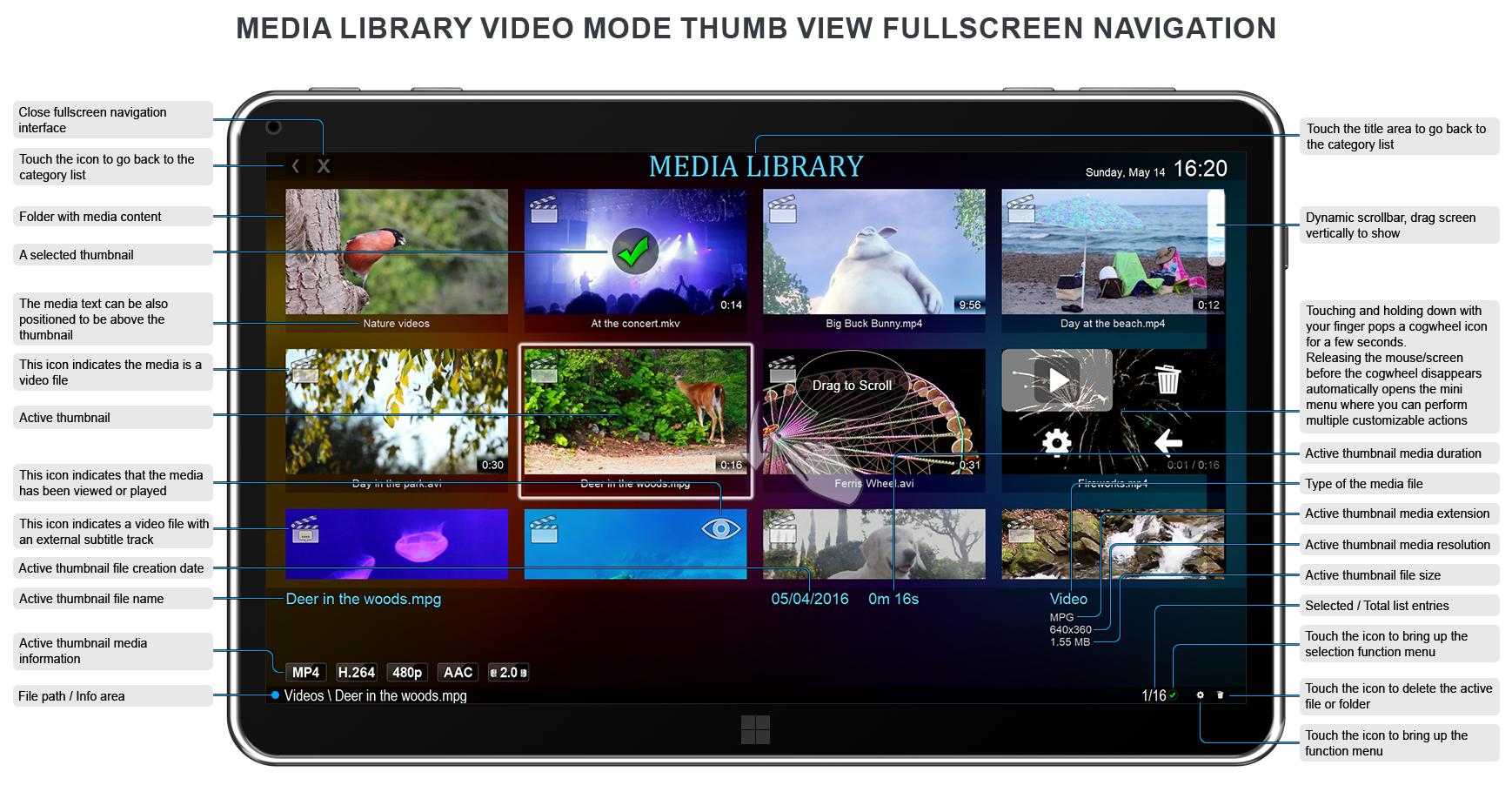Click the subtitle clapperboard icon on jellyfish video
Image resolution: width=1512 pixels, height=792 pixels.
(x=305, y=530)
